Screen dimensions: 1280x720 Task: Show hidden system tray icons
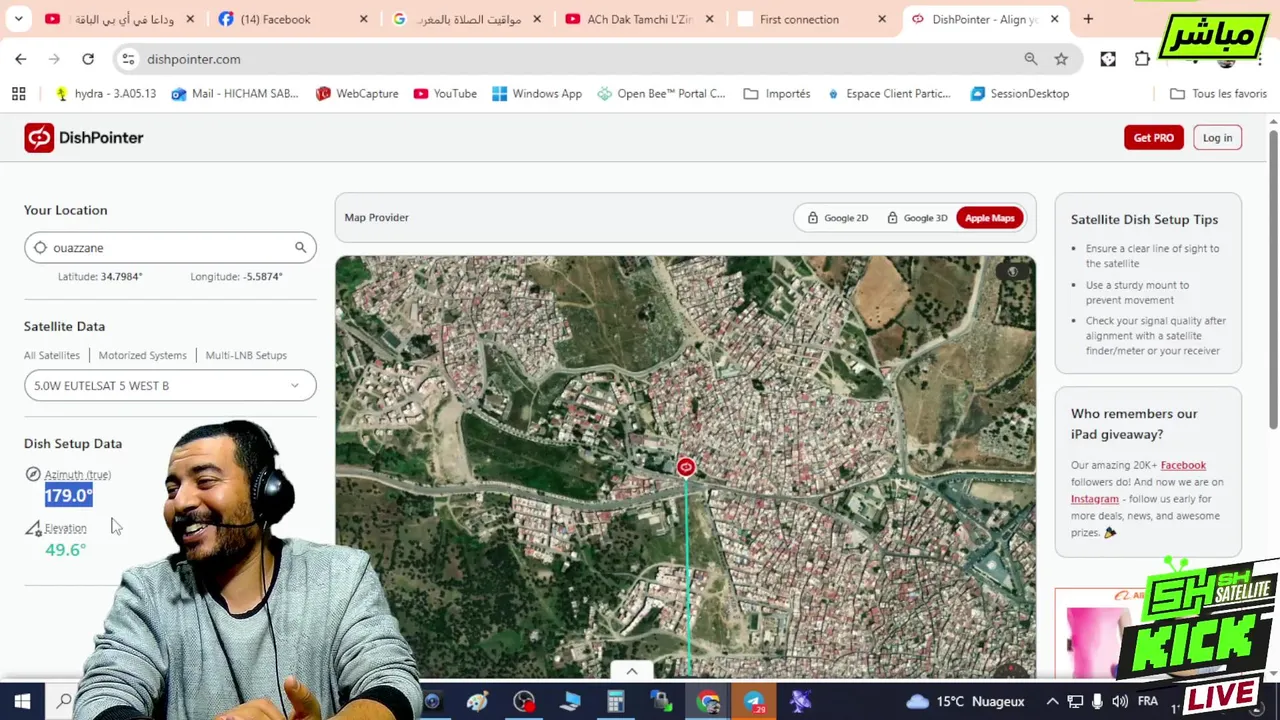tap(1052, 702)
